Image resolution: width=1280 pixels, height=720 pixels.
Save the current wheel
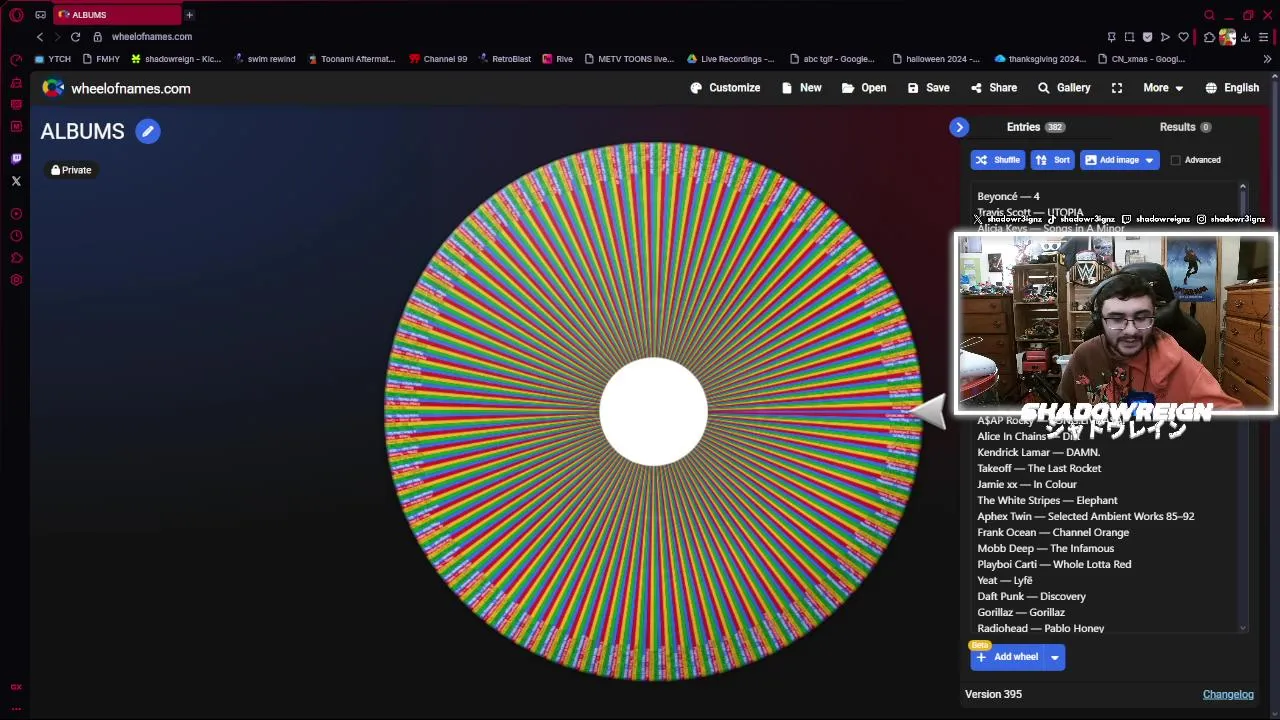[x=928, y=88]
